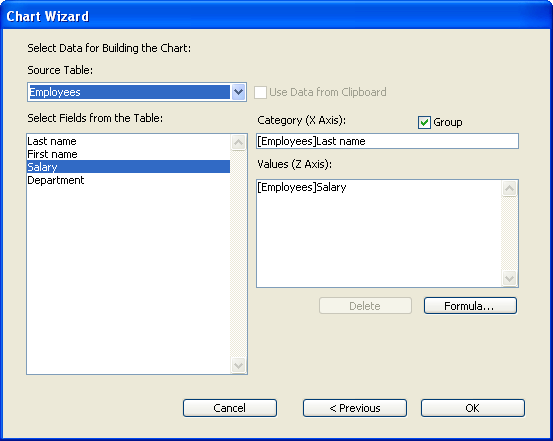The image size is (553, 441).
Task: Click the Category X Axis input field
Action: pyautogui.click(x=387, y=141)
